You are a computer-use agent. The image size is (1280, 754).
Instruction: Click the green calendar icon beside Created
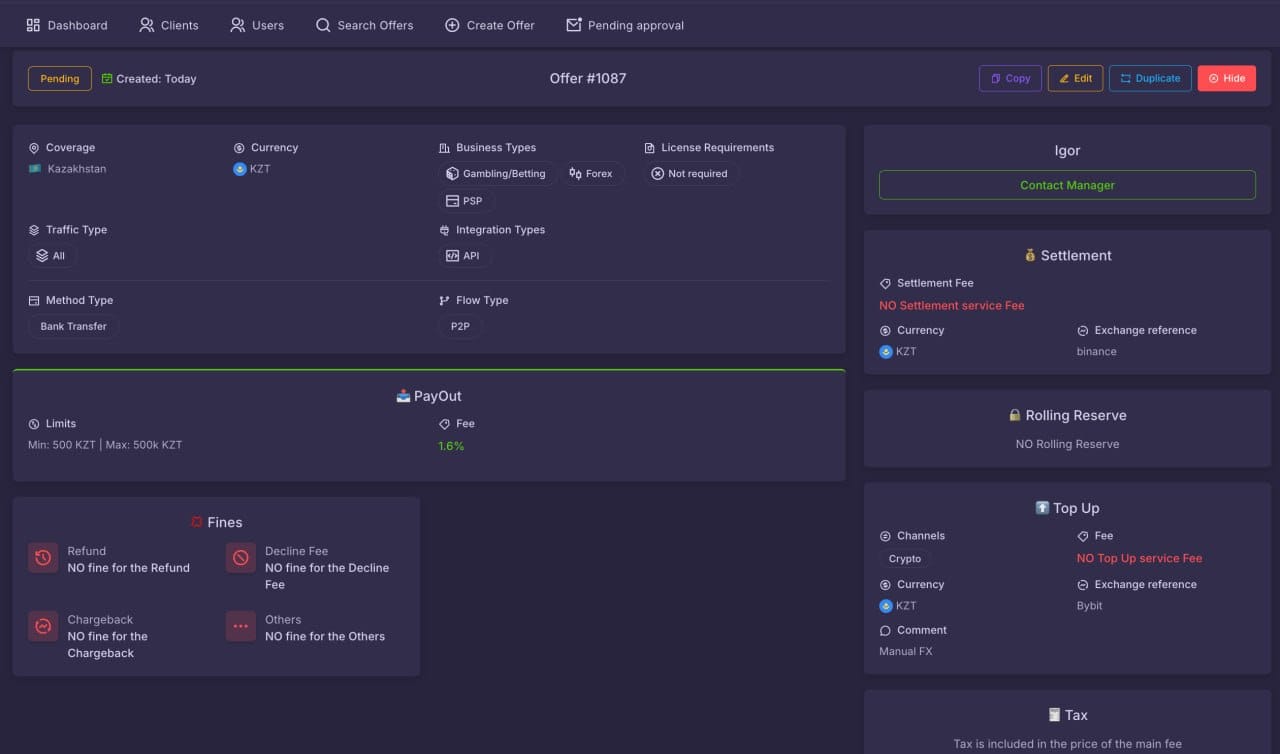[107, 79]
